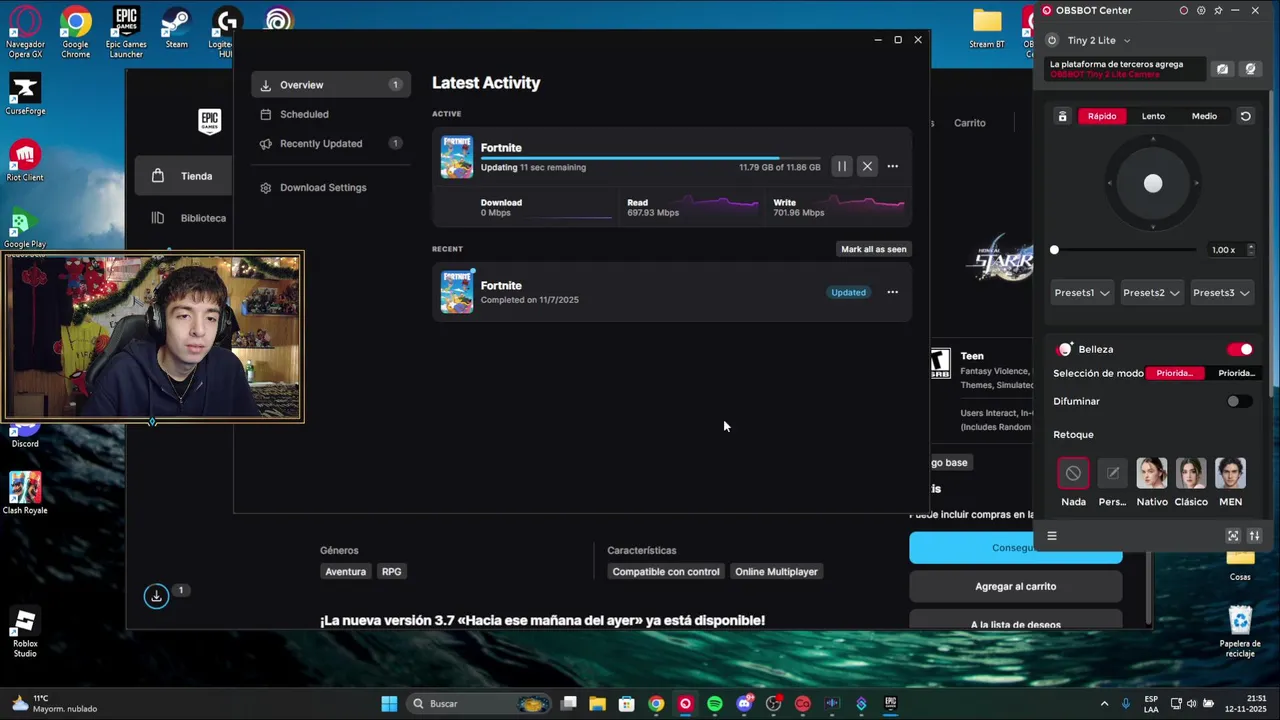This screenshot has width=1280, height=720.
Task: Pause the Fortnite update download
Action: (x=842, y=167)
